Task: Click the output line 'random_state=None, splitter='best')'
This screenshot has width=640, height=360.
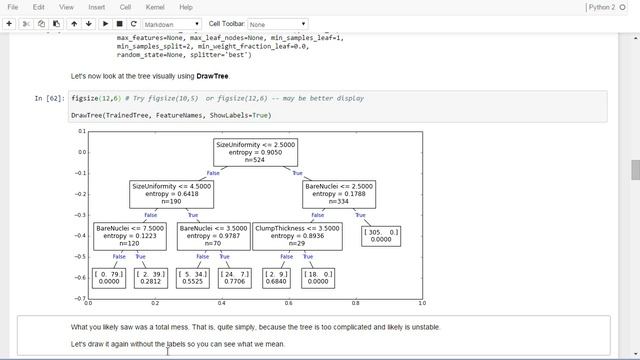Action: [x=184, y=55]
